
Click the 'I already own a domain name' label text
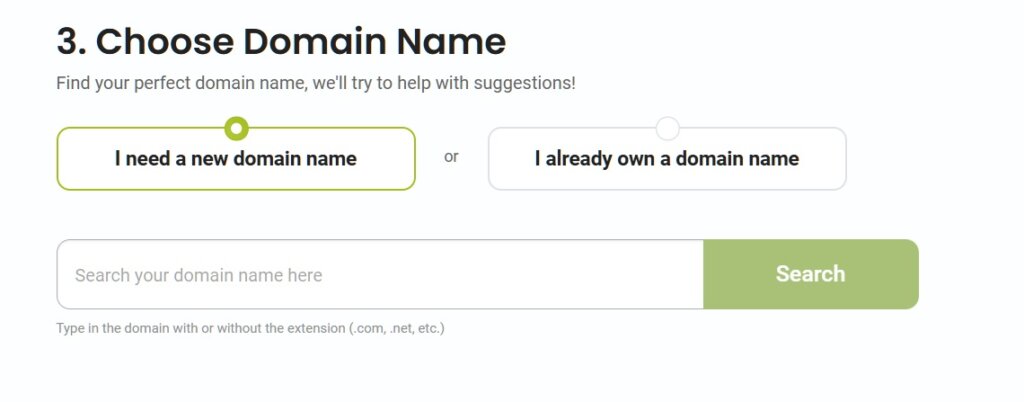[x=667, y=158]
